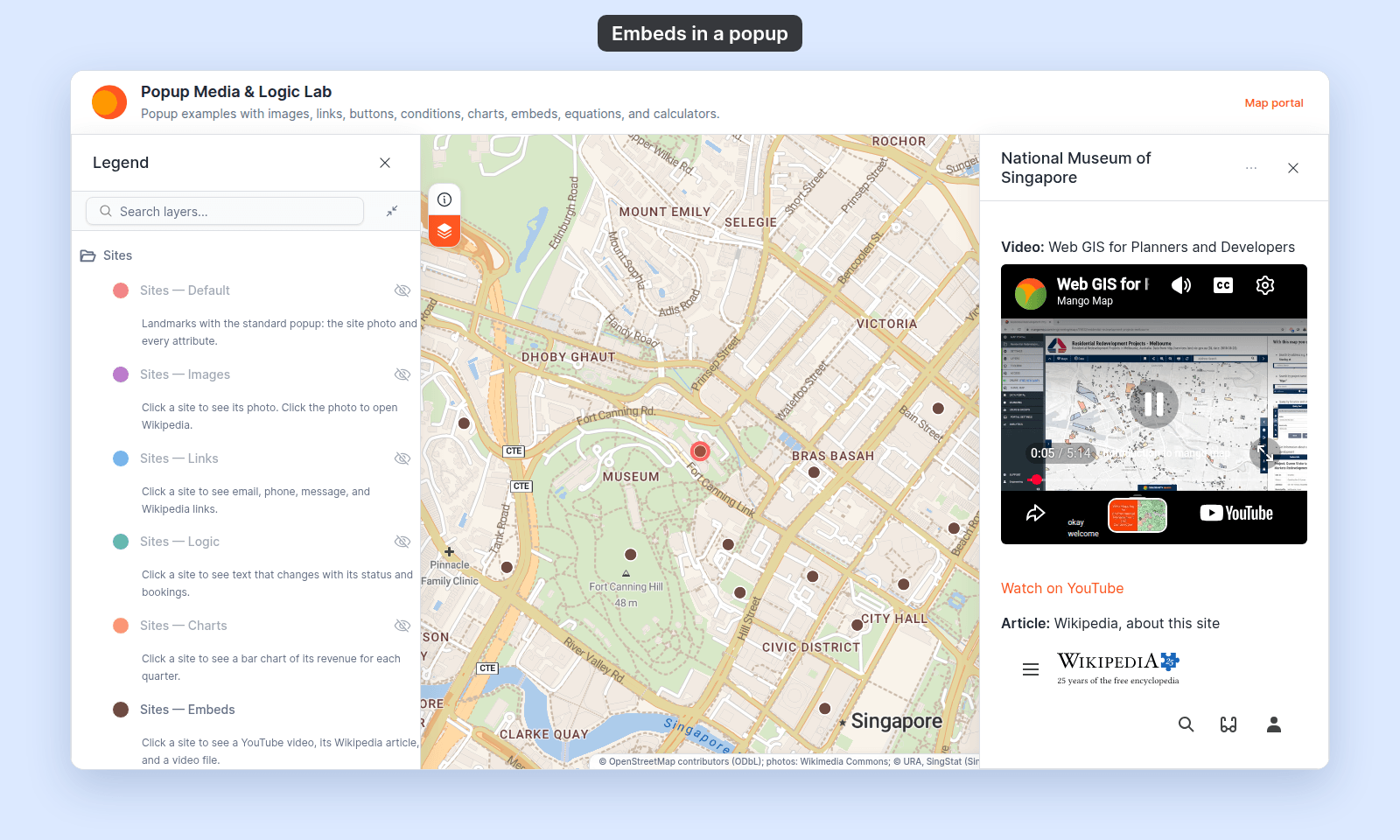
Task: Click the Sites — Default red swatch
Action: click(121, 290)
